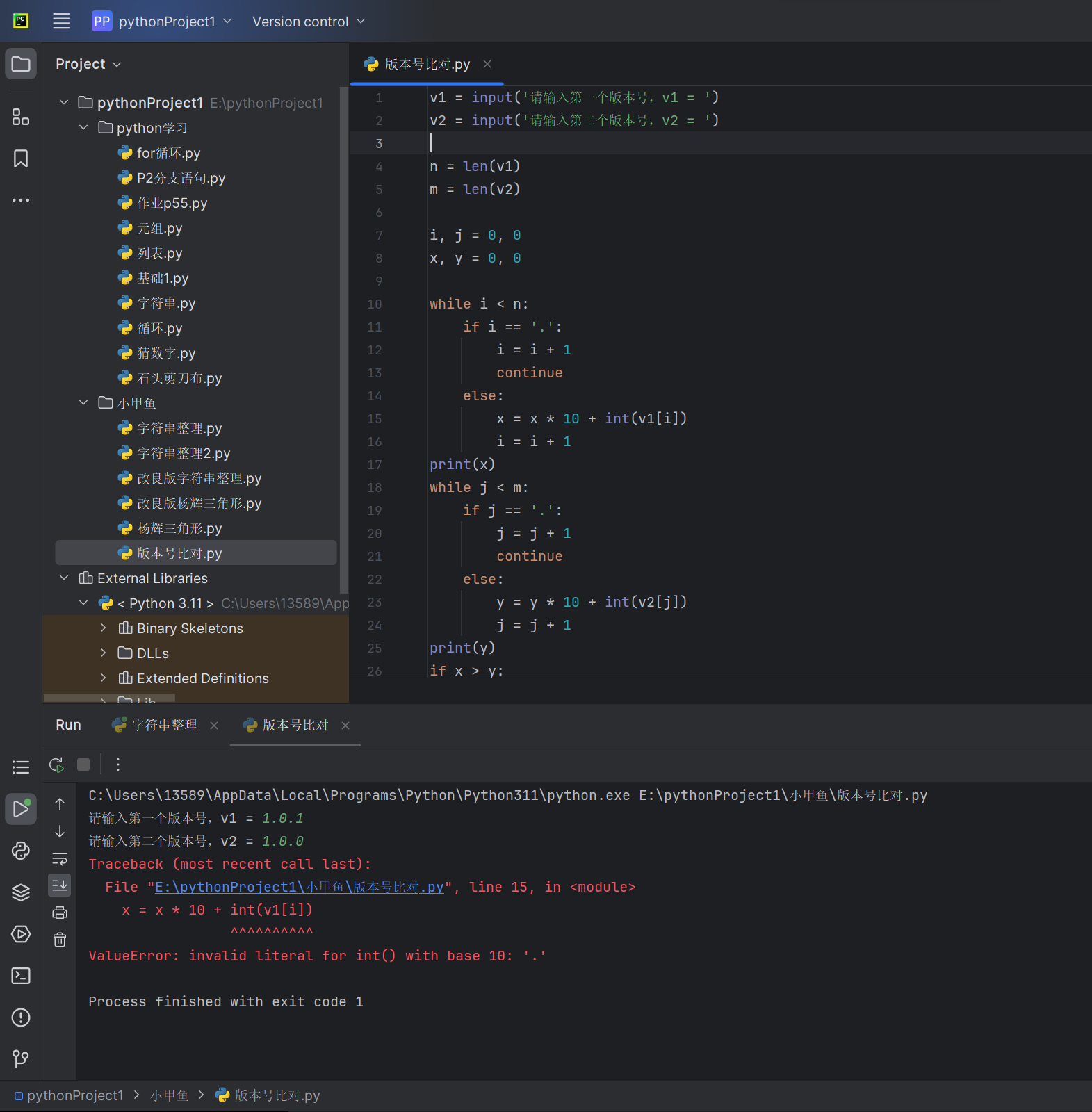
Task: Open 元组.py file
Action: point(160,228)
